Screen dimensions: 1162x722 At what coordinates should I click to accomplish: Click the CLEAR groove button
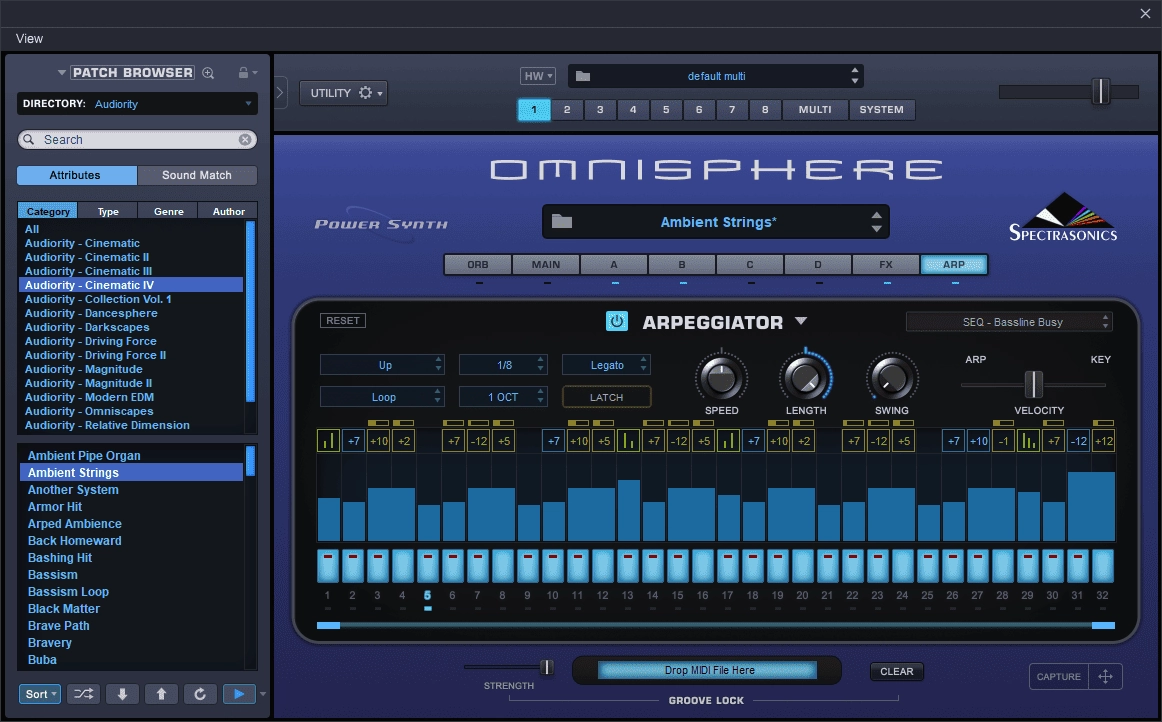[x=897, y=672]
